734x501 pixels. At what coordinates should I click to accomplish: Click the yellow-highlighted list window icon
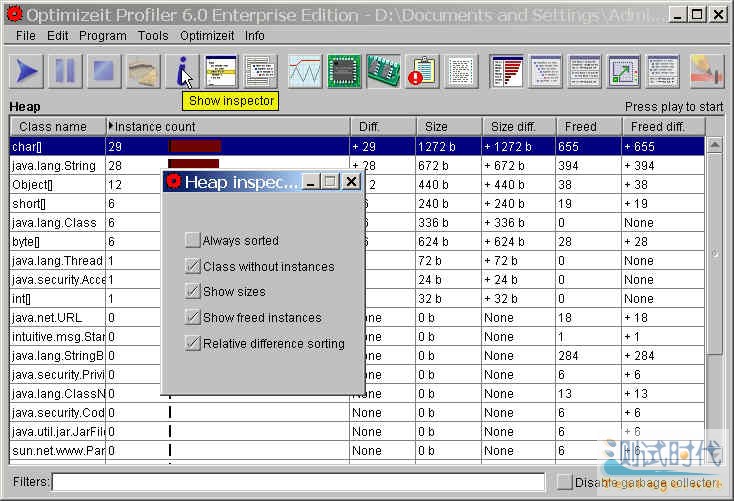221,72
